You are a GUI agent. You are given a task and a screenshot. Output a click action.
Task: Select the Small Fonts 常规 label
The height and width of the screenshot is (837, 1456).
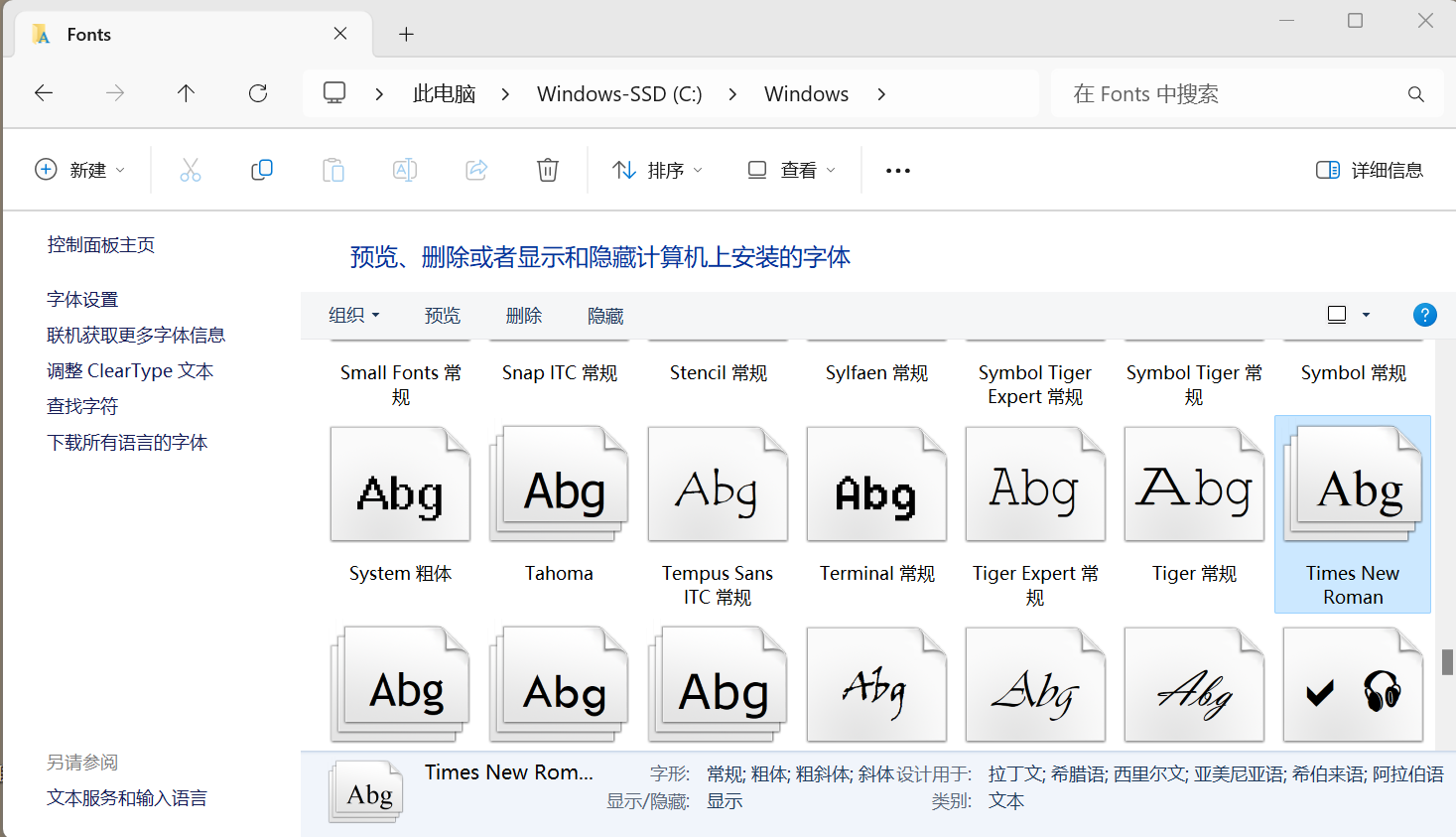coord(401,384)
